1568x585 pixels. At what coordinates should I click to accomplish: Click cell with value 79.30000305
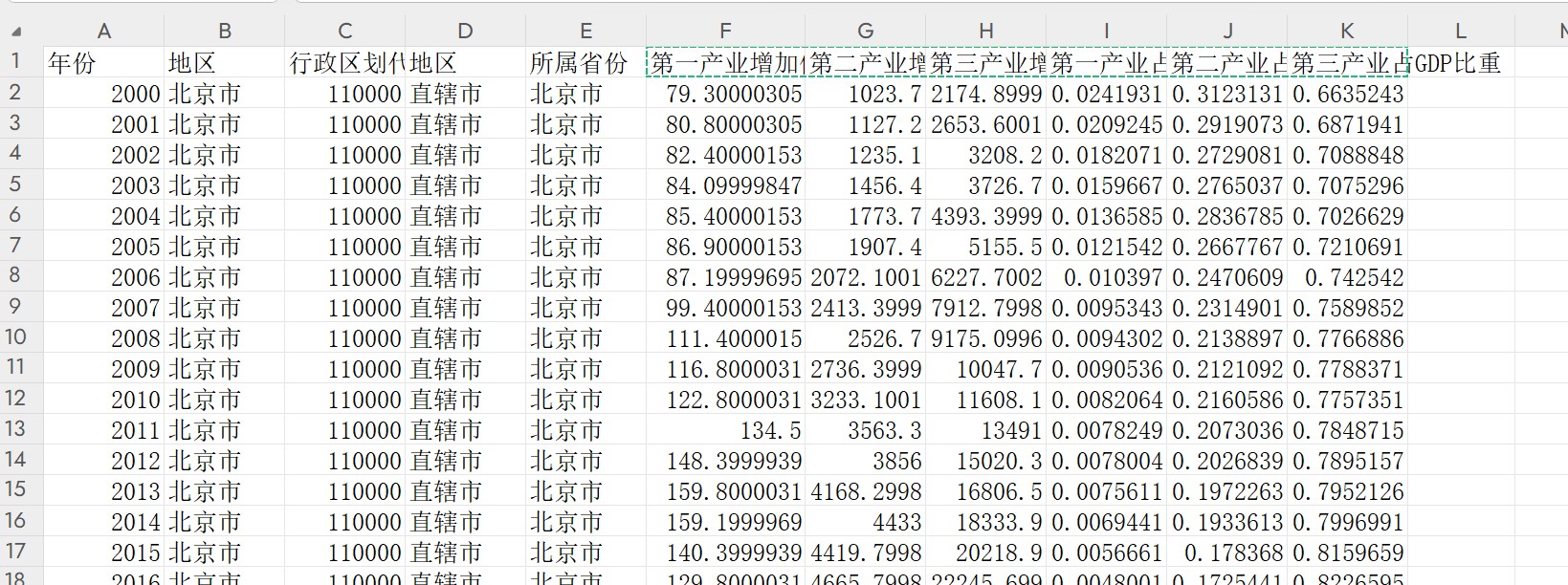(725, 94)
